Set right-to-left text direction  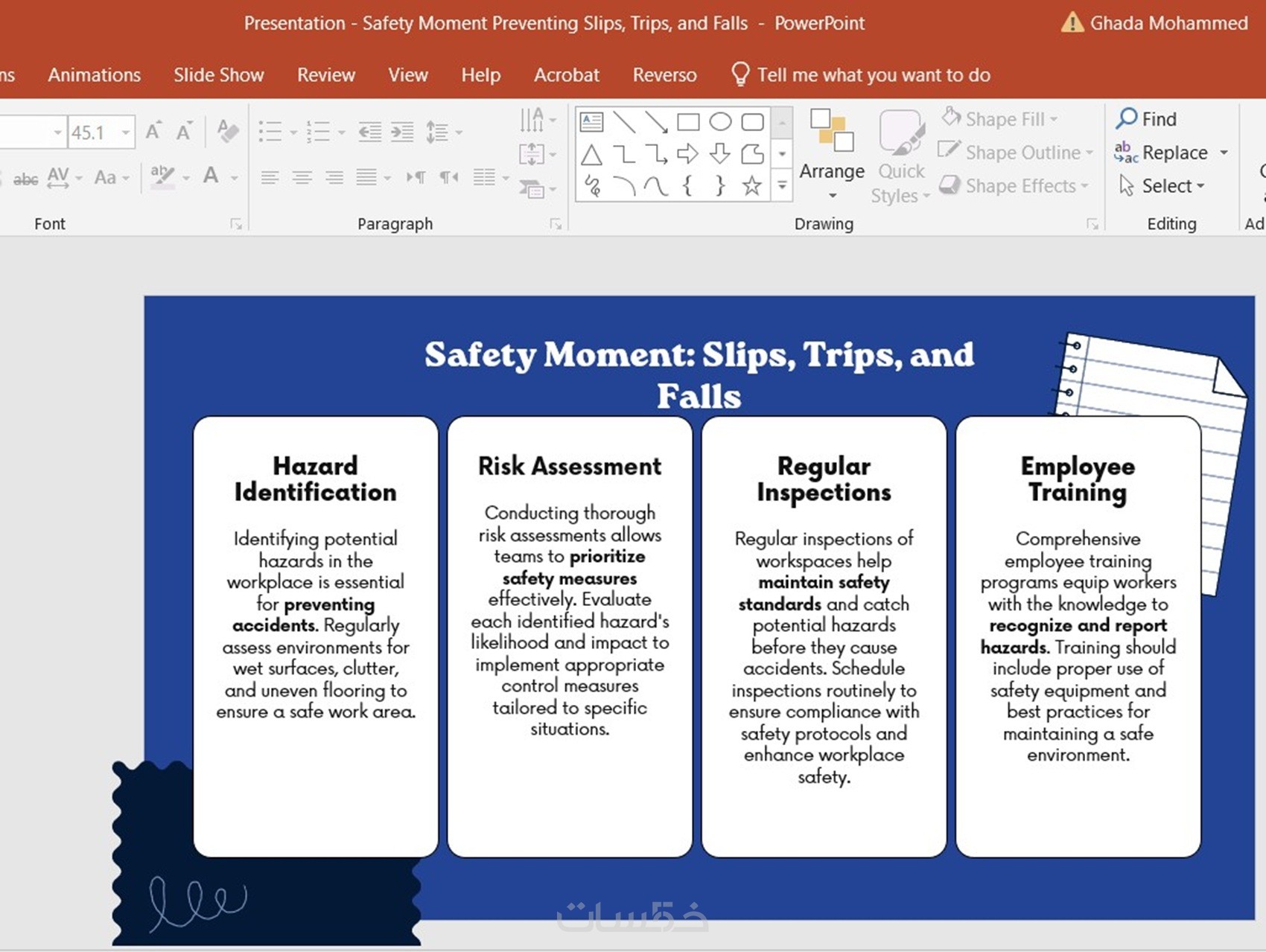(x=449, y=177)
